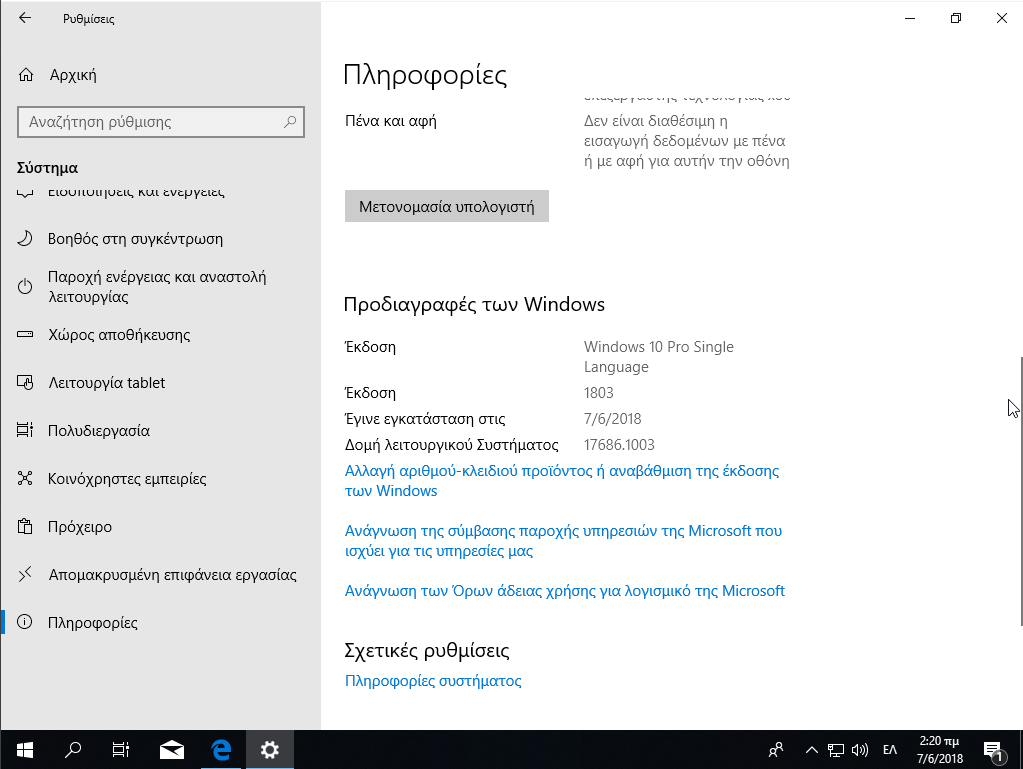The image size is (1023, 769).
Task: Minimize the Settings window
Action: coord(910,18)
